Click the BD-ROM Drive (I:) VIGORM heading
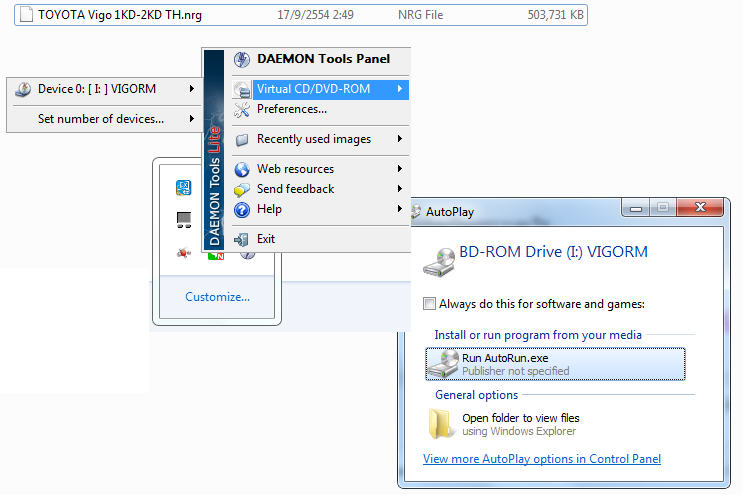This screenshot has width=743, height=495. 553,252
